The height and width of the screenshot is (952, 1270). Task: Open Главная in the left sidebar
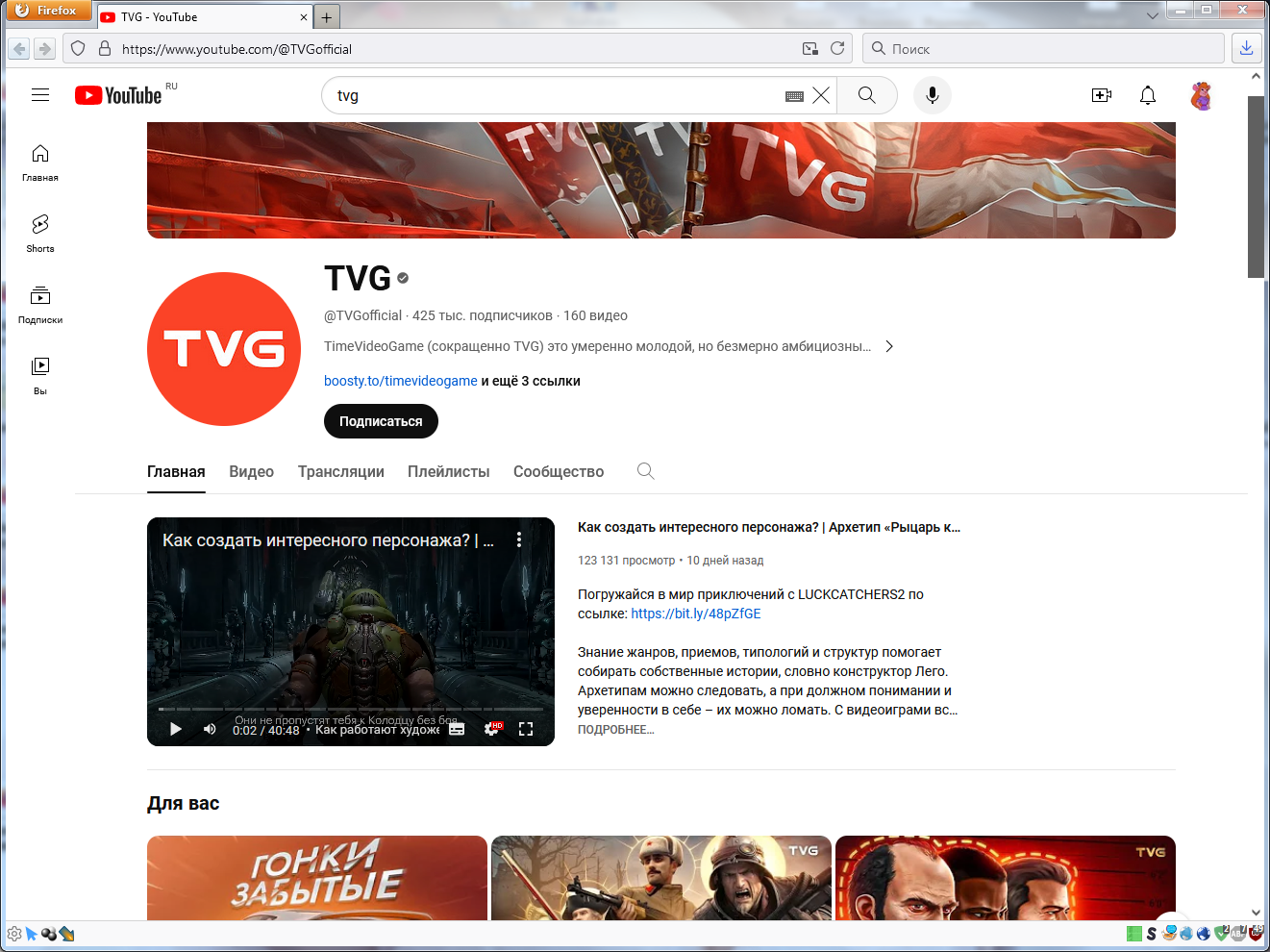tap(40, 163)
